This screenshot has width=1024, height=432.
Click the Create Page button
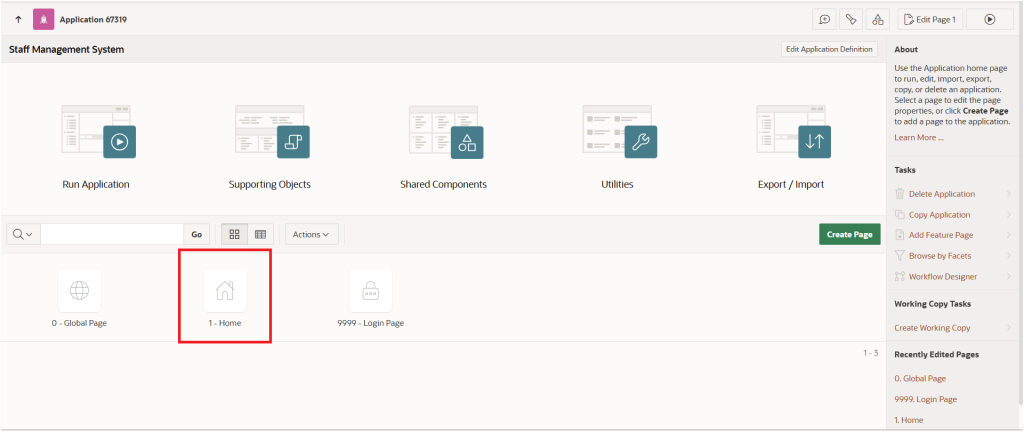[849, 234]
